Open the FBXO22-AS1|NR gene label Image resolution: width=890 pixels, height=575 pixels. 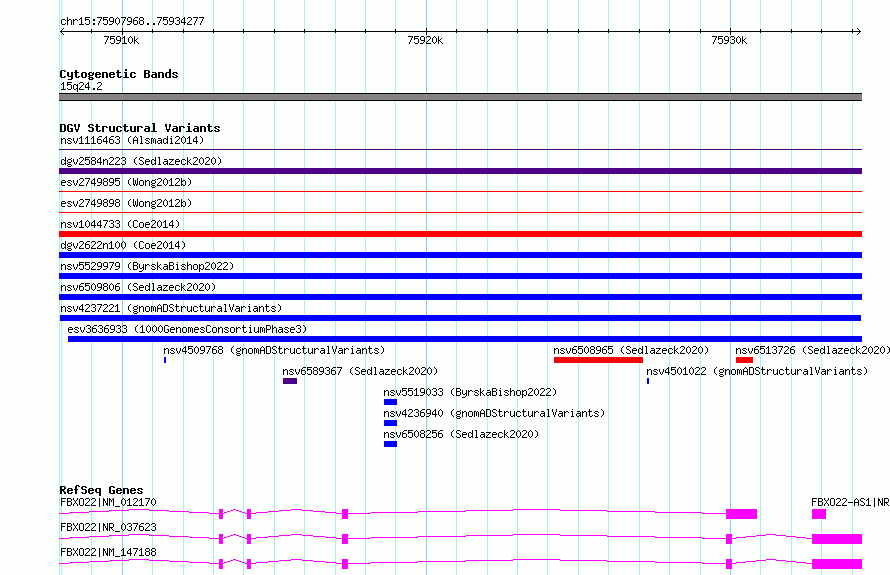[850, 502]
